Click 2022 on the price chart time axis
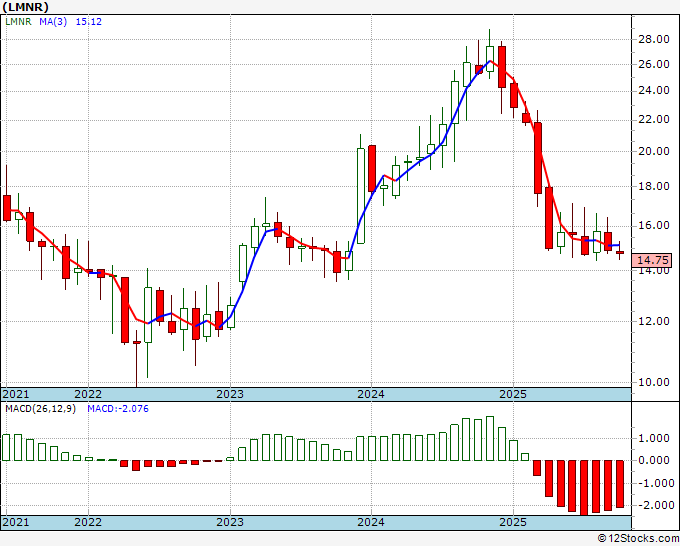The image size is (680, 546). pos(88,394)
